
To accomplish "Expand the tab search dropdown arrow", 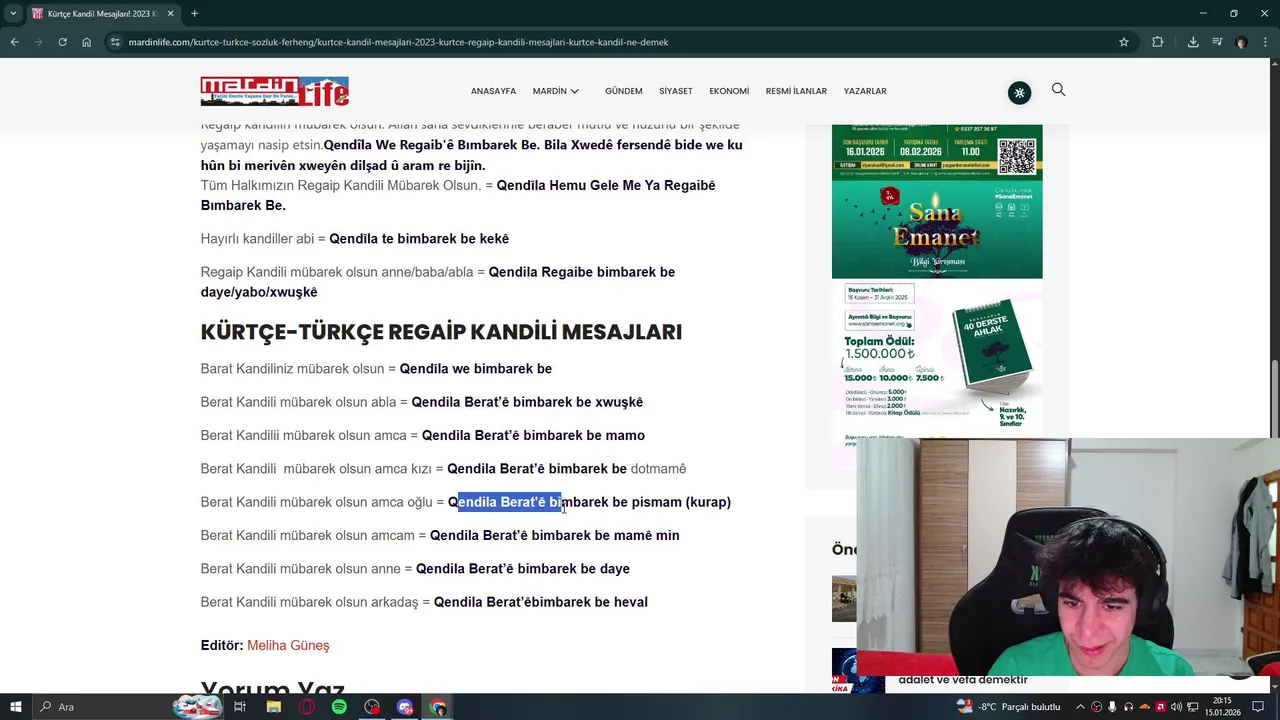I will 13,13.
